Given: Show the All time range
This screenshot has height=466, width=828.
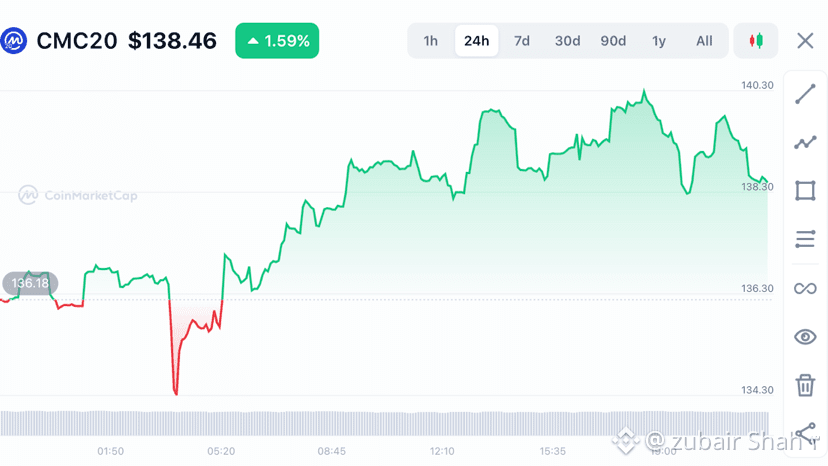Looking at the screenshot, I should (704, 41).
